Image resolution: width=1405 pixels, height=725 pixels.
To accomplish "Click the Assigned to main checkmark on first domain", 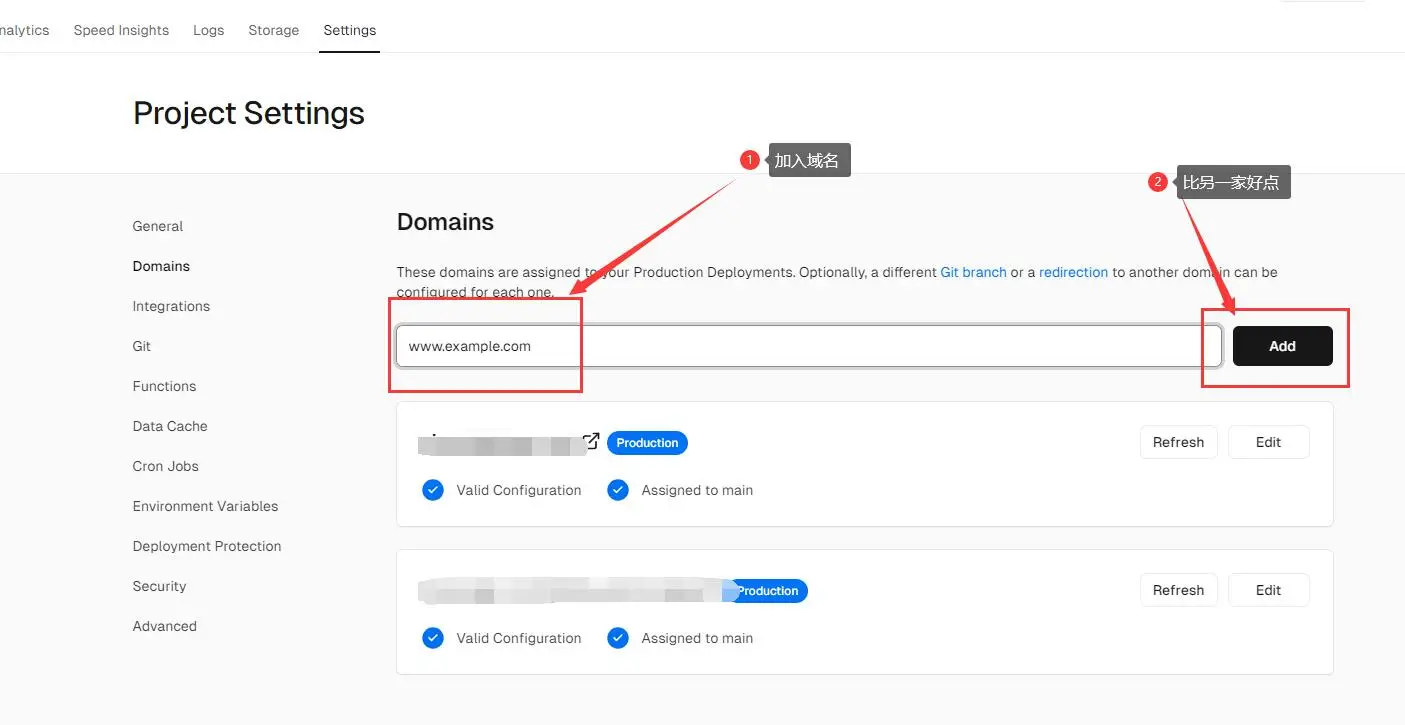I will tap(617, 490).
